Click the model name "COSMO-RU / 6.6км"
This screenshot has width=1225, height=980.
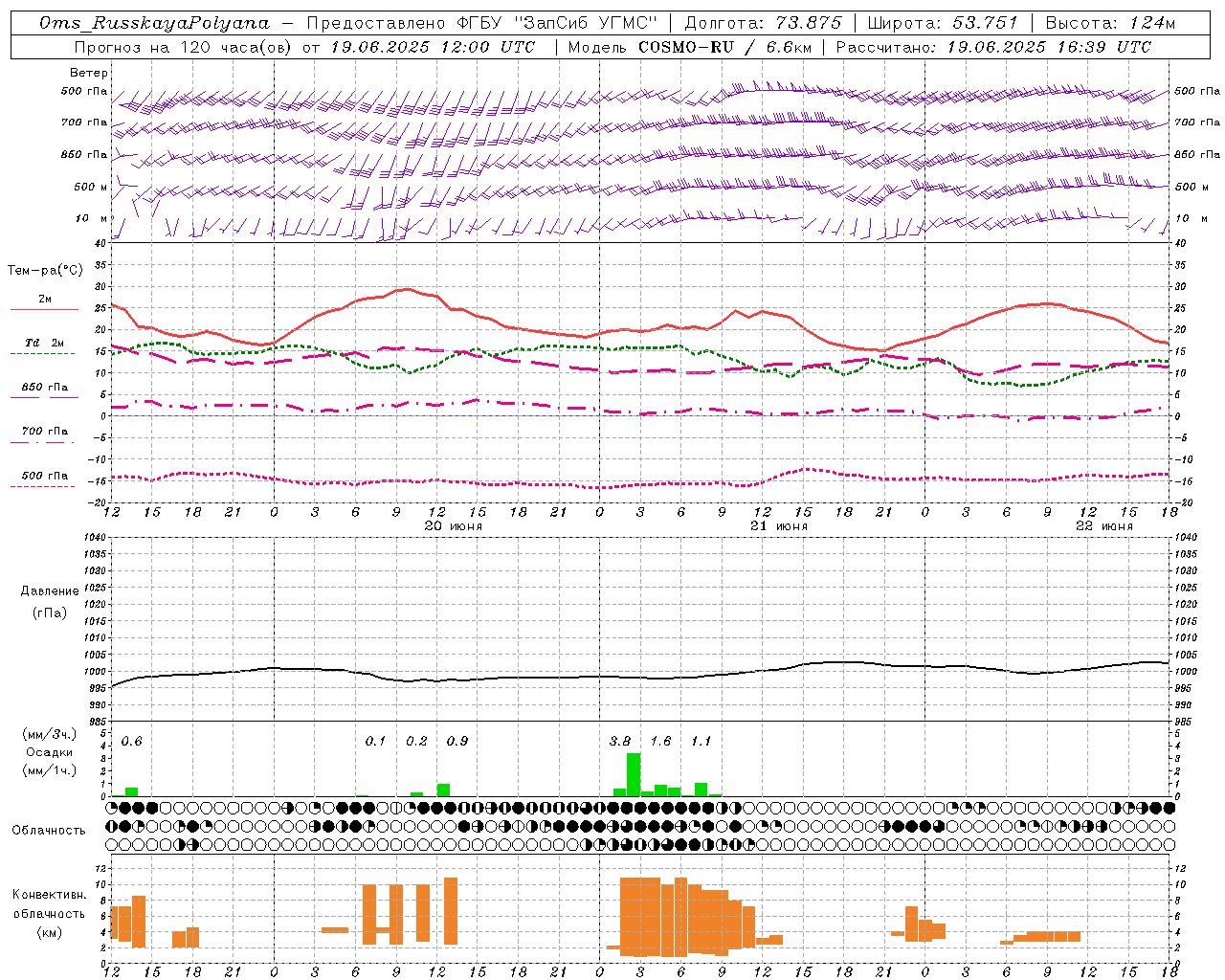point(725,47)
